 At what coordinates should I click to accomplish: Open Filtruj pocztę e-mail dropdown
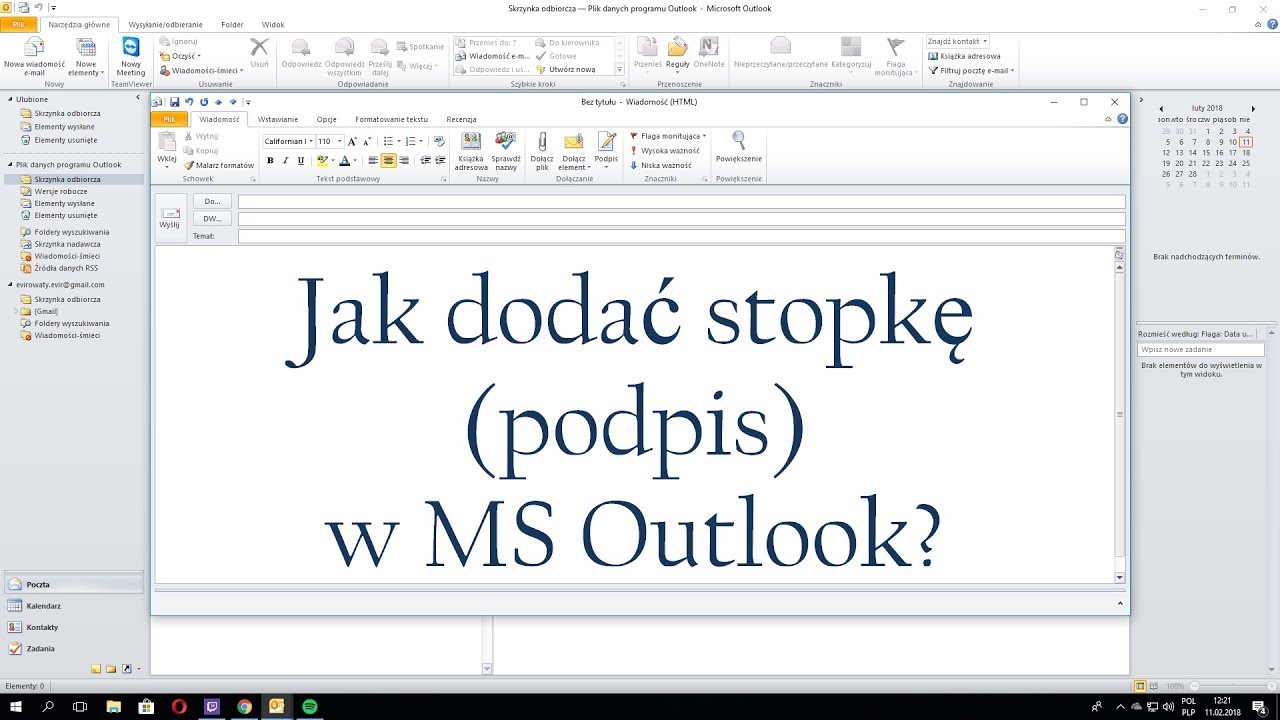(x=971, y=70)
